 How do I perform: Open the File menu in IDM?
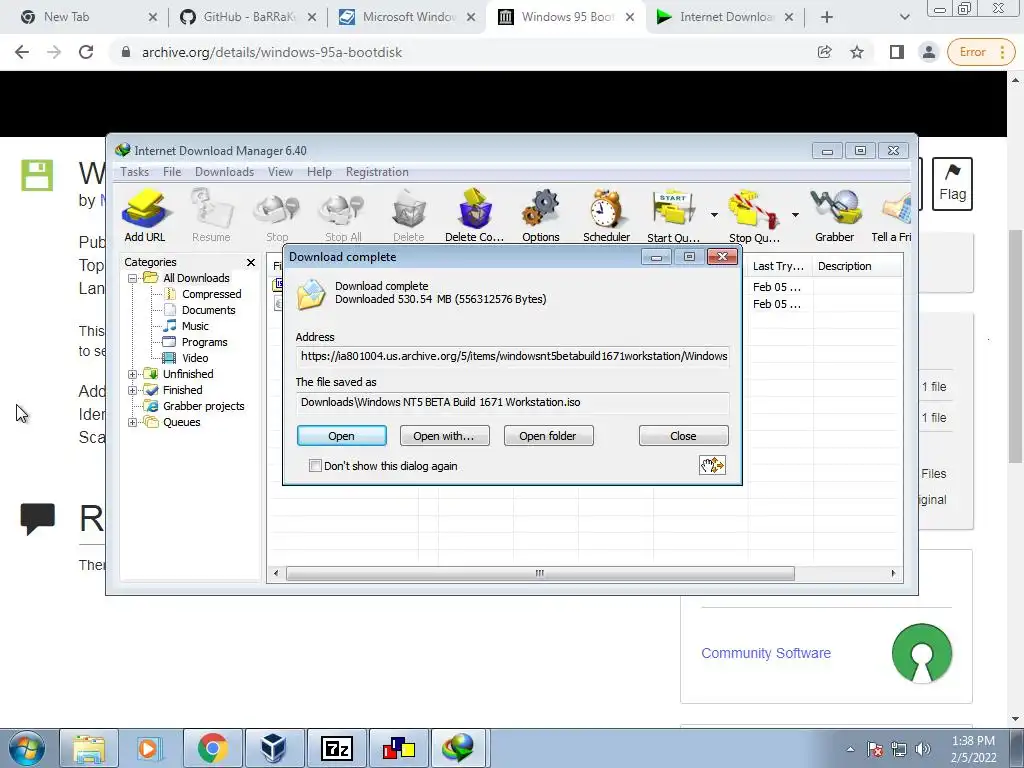click(x=172, y=172)
